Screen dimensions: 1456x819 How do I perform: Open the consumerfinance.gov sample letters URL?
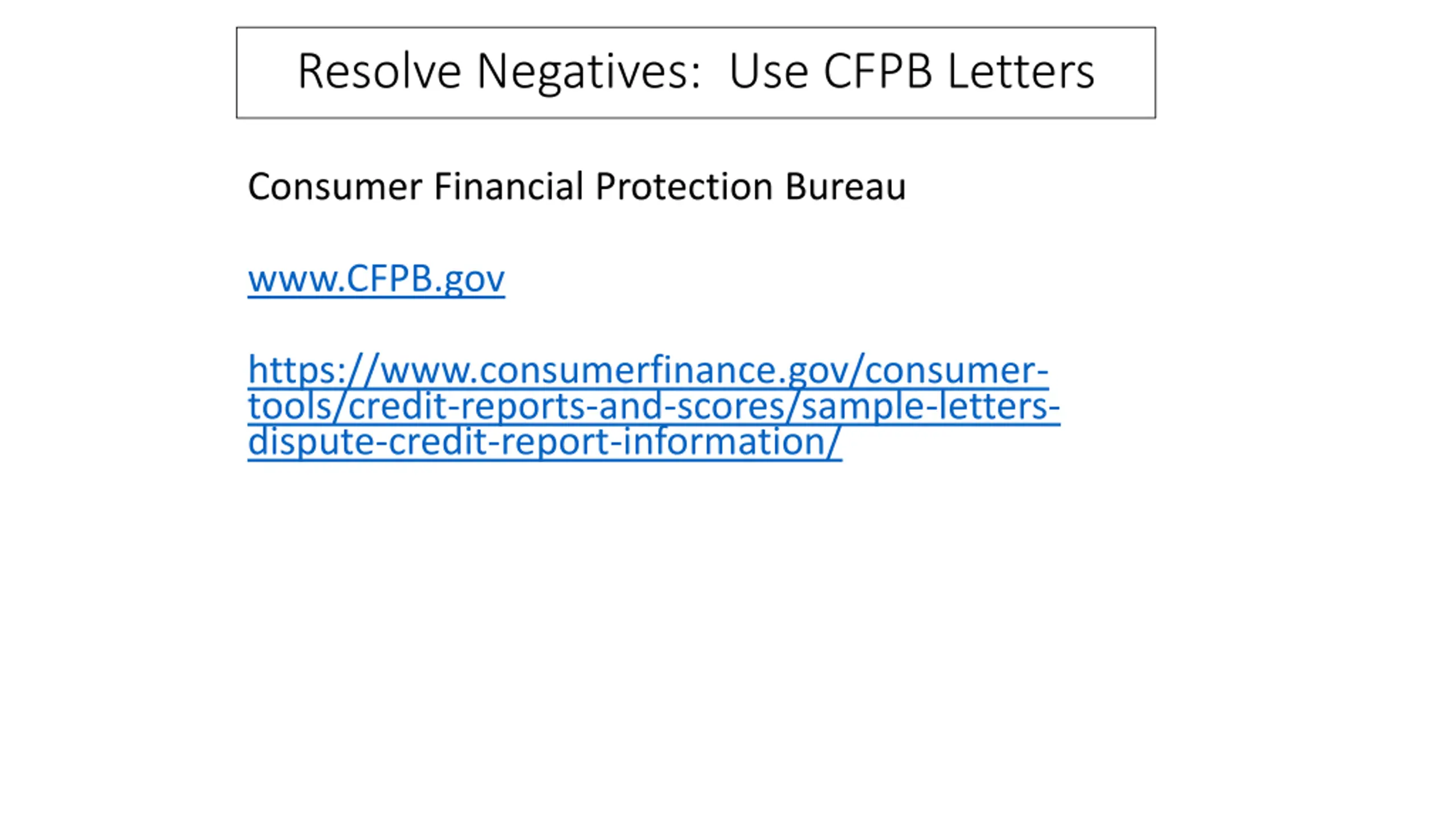(x=653, y=406)
